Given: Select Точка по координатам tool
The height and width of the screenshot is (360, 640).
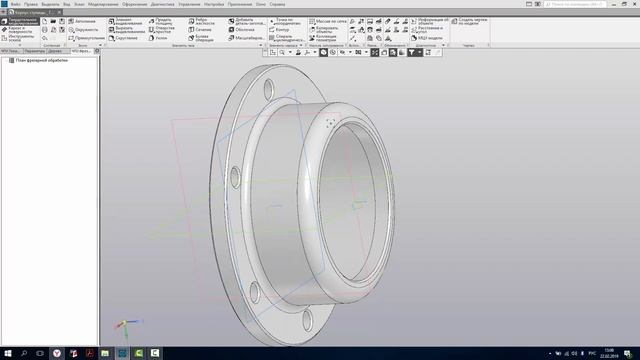Looking at the screenshot, I should click(285, 21).
